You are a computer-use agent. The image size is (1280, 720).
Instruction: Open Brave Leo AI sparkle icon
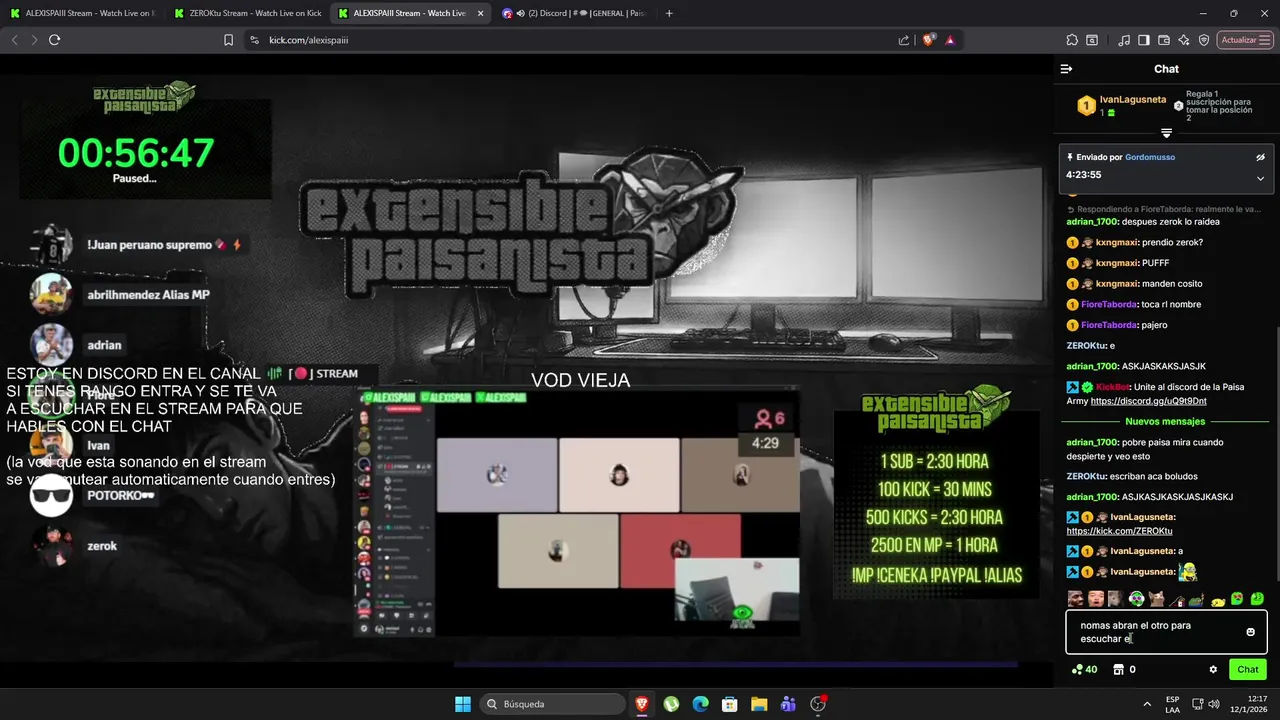pos(1184,40)
